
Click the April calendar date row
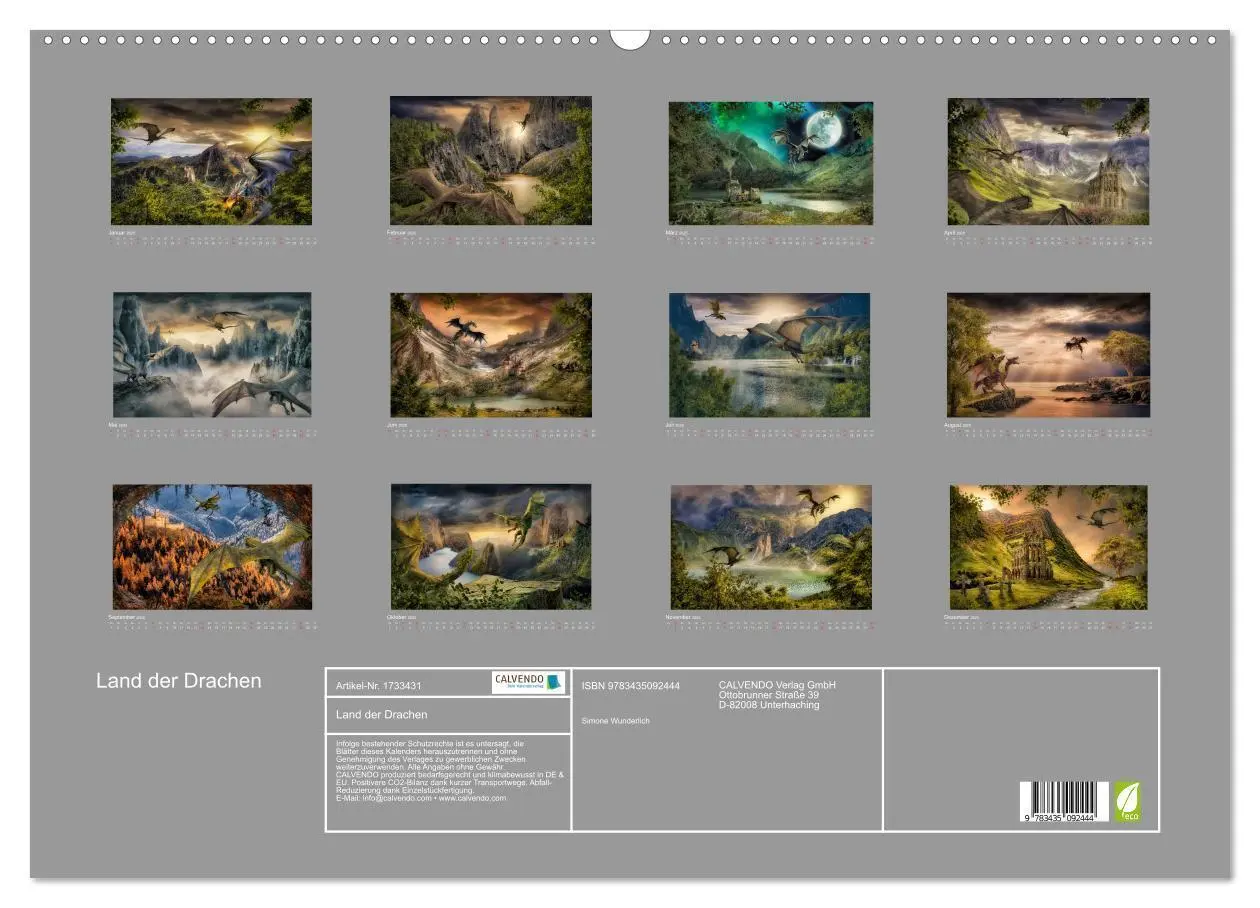1048,241
